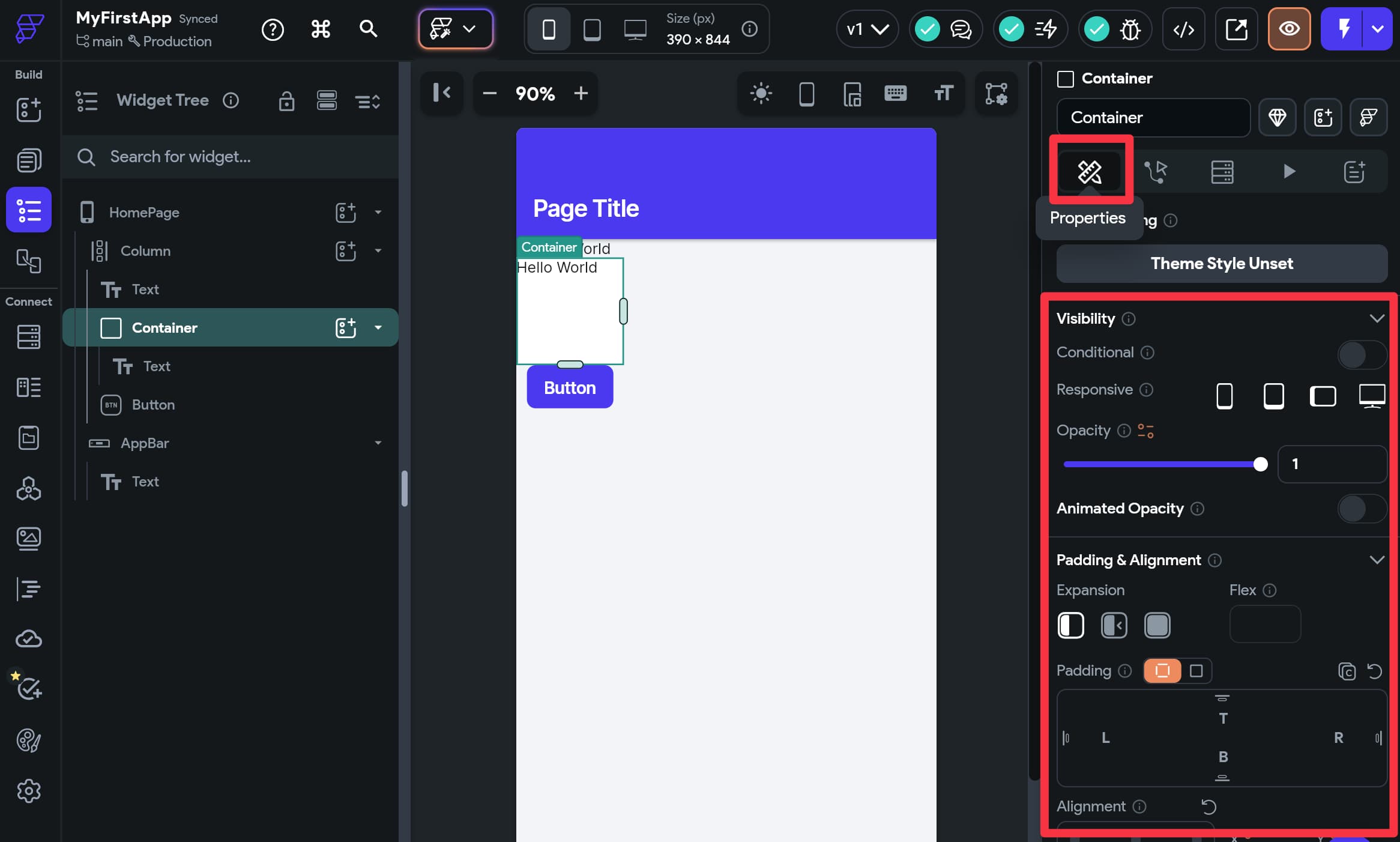The width and height of the screenshot is (1400, 842).
Task: Click the Widget Tree lock icon
Action: (287, 101)
